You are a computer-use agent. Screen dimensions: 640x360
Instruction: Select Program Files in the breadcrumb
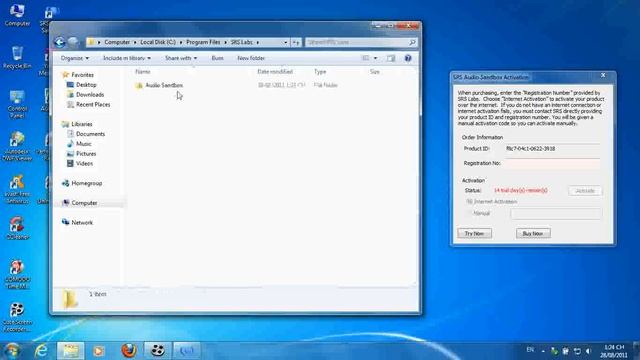pos(203,42)
